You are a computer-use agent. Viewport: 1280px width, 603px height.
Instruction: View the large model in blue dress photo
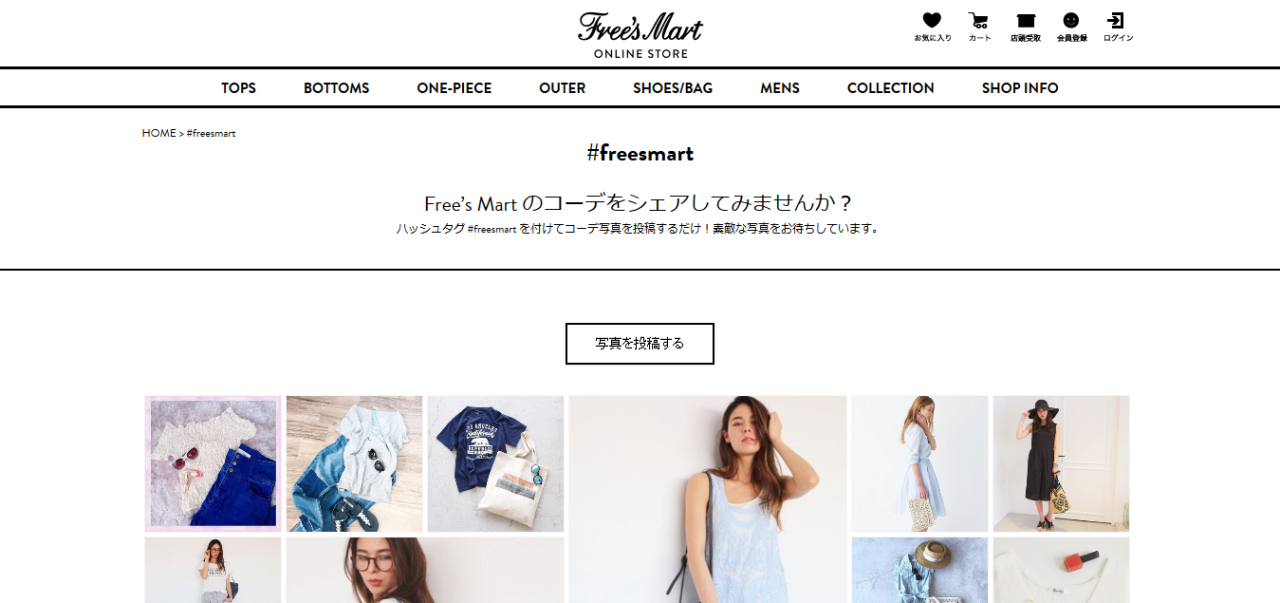(x=708, y=499)
